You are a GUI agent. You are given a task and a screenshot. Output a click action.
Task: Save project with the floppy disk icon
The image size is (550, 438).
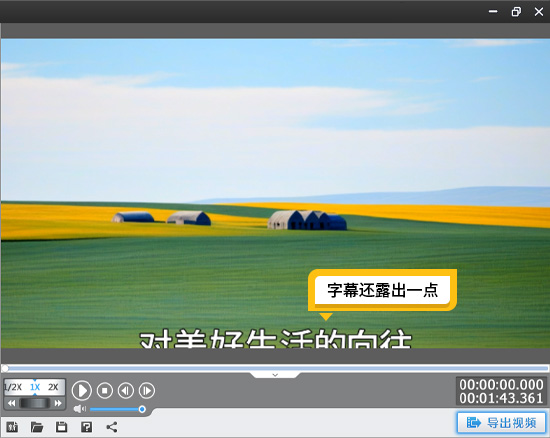pyautogui.click(x=61, y=427)
